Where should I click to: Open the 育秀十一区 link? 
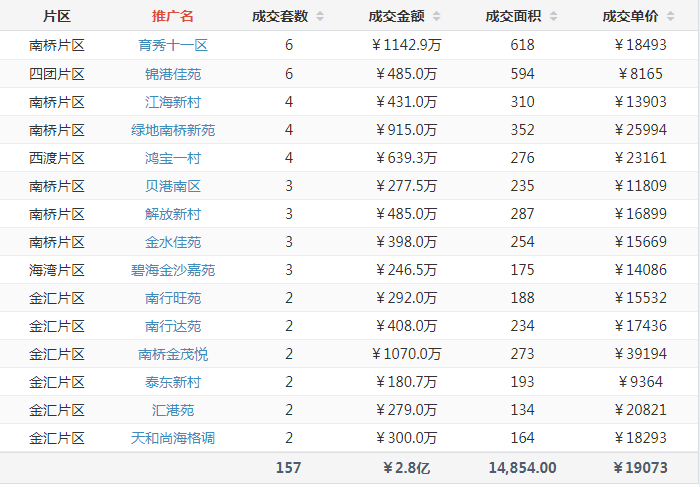pos(173,45)
